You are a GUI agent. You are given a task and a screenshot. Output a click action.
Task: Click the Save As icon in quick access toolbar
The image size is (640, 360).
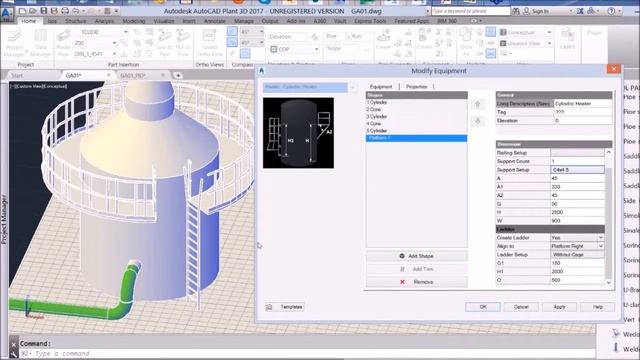click(54, 11)
